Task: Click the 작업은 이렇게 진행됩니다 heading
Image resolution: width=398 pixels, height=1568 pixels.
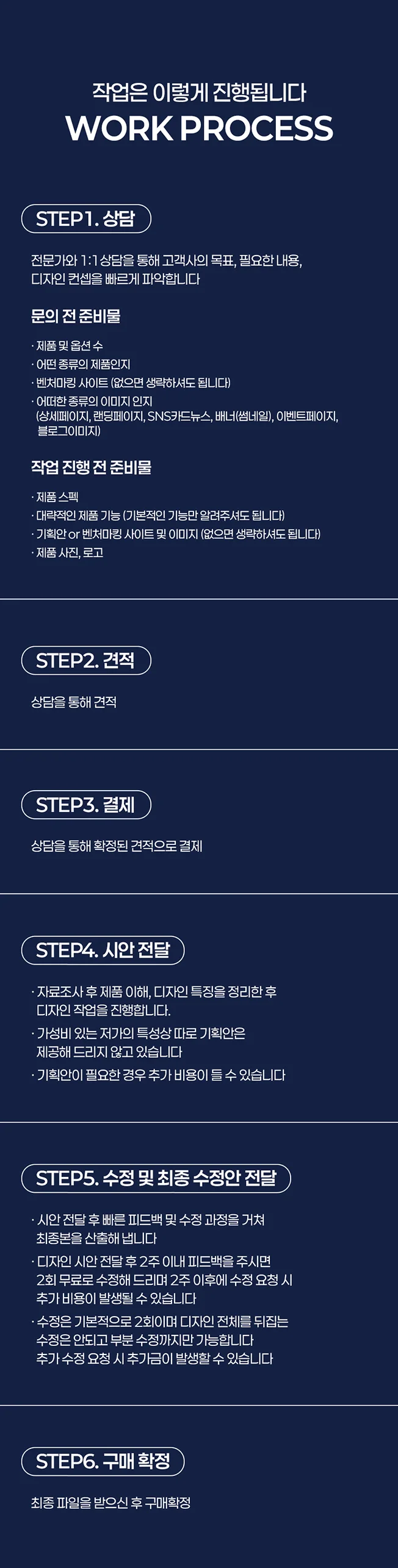Action: 199,93
